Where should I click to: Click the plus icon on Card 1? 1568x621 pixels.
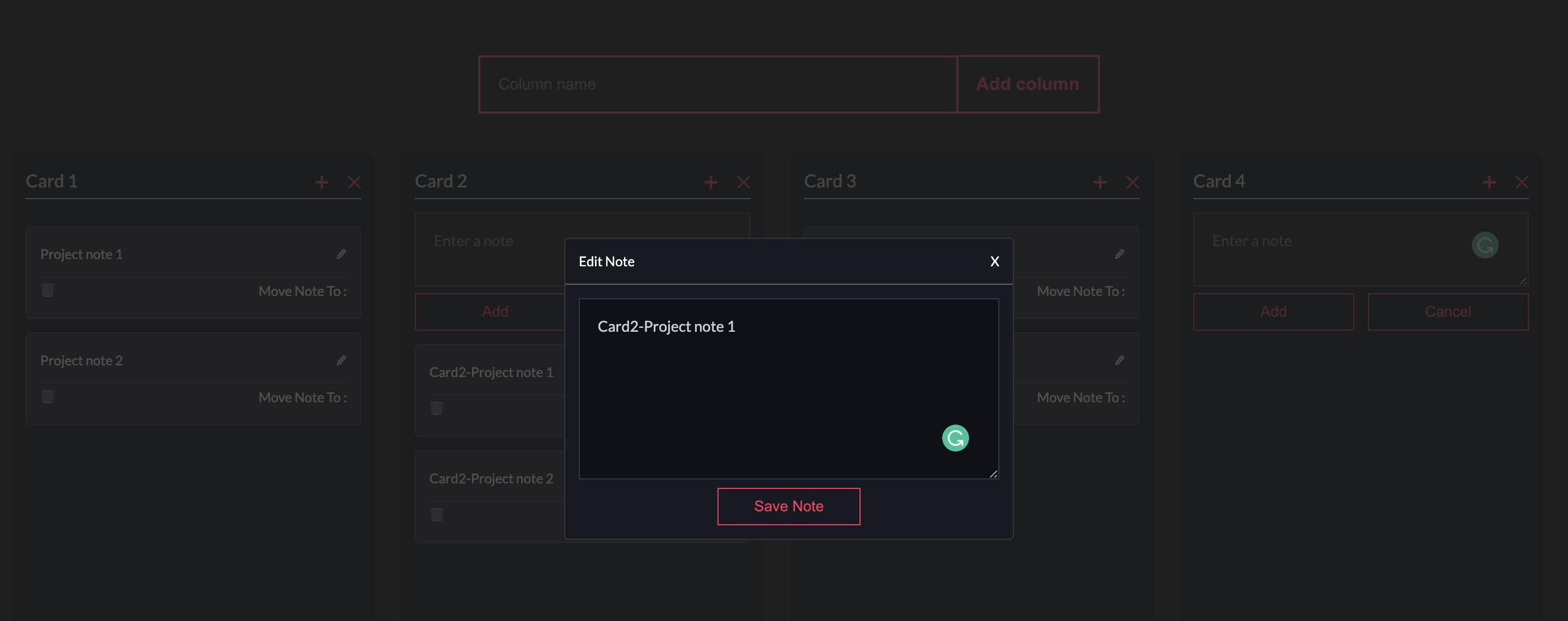click(x=322, y=182)
